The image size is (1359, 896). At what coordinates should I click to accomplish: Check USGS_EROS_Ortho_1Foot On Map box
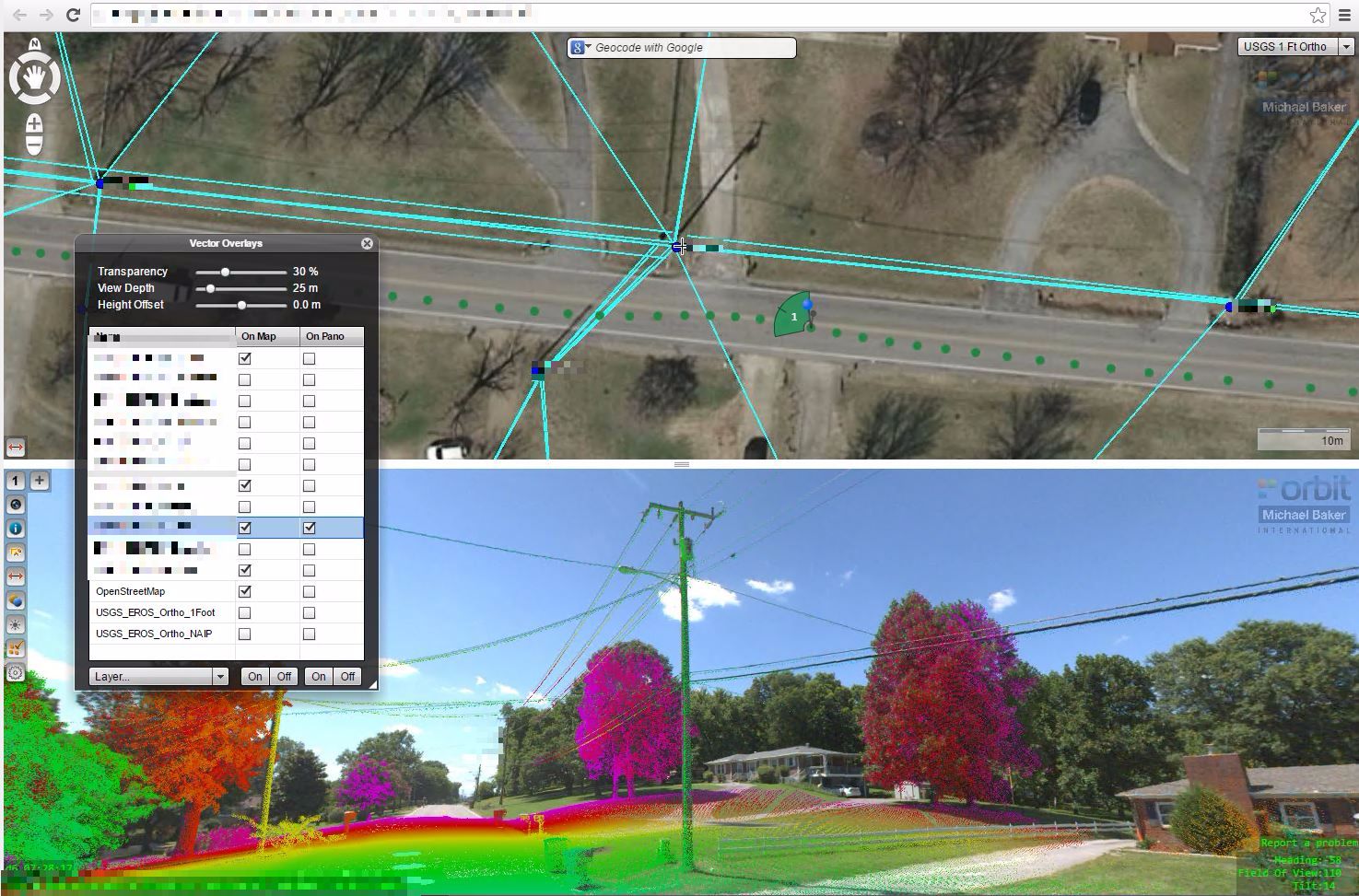point(244,612)
